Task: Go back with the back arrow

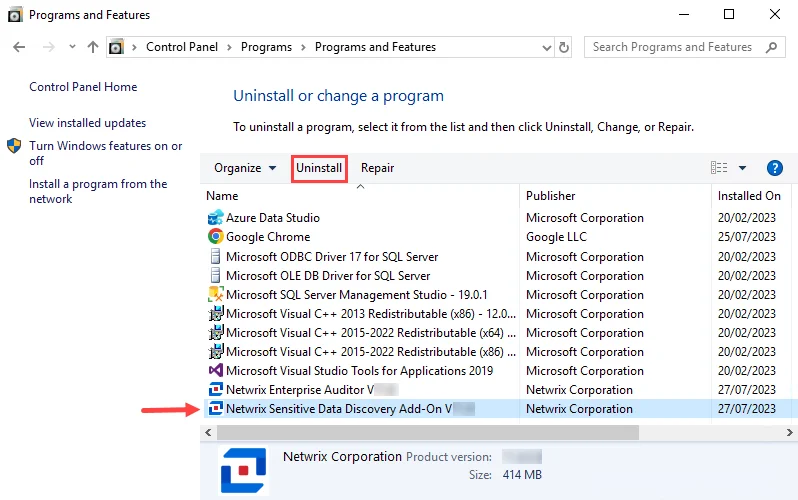Action: [19, 47]
